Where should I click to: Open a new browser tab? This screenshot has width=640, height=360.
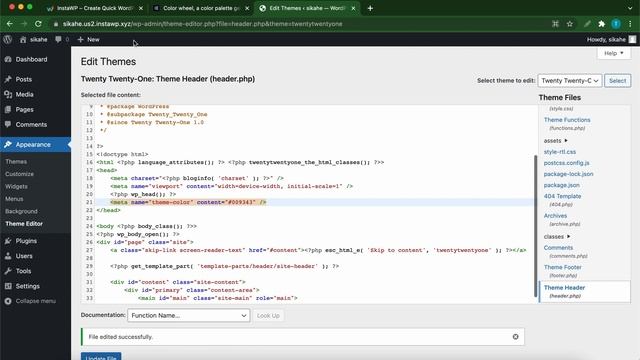[370, 8]
